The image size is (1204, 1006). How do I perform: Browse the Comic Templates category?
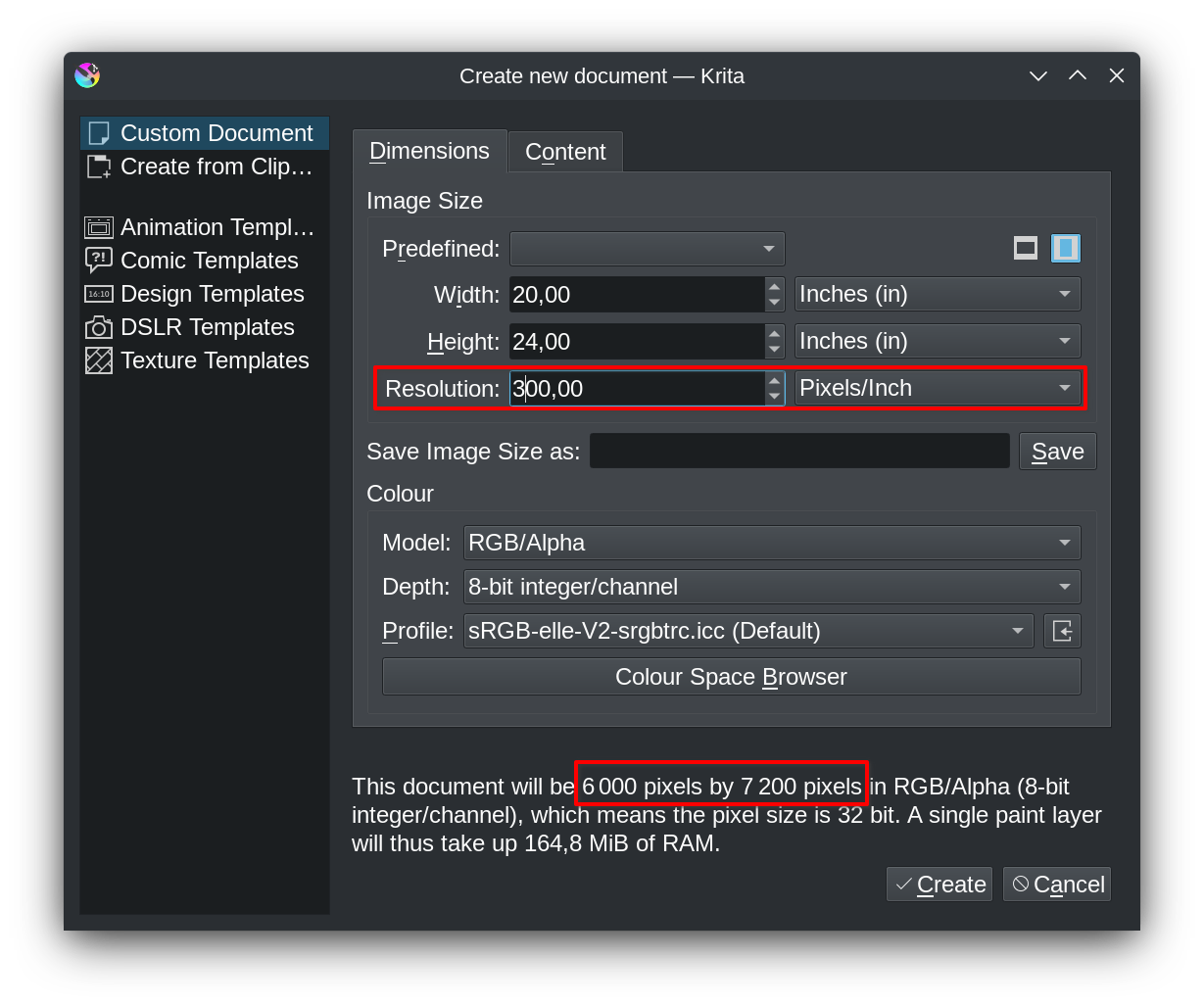99,260
